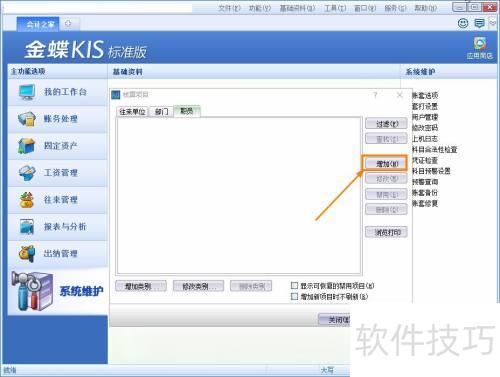This screenshot has width=500, height=377.
Task: Click the smiley face feedback icon
Action: 463,23
